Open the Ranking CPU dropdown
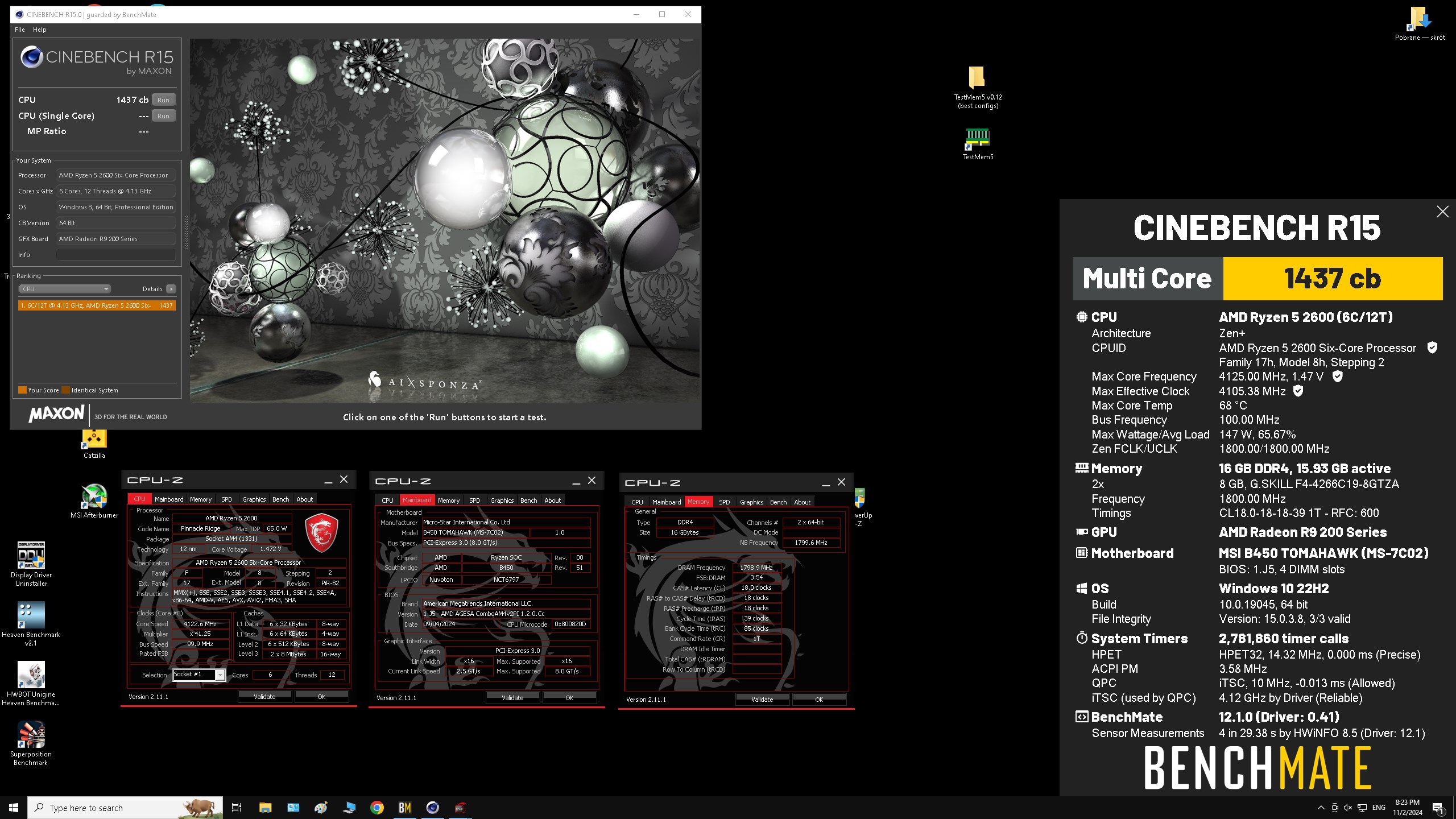1456x819 pixels. coord(65,289)
